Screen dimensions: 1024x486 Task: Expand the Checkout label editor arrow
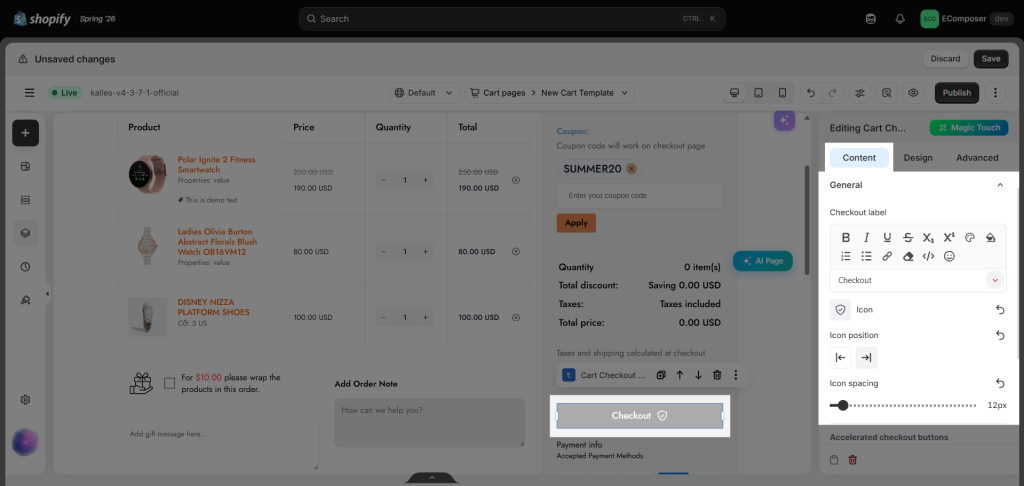click(995, 280)
